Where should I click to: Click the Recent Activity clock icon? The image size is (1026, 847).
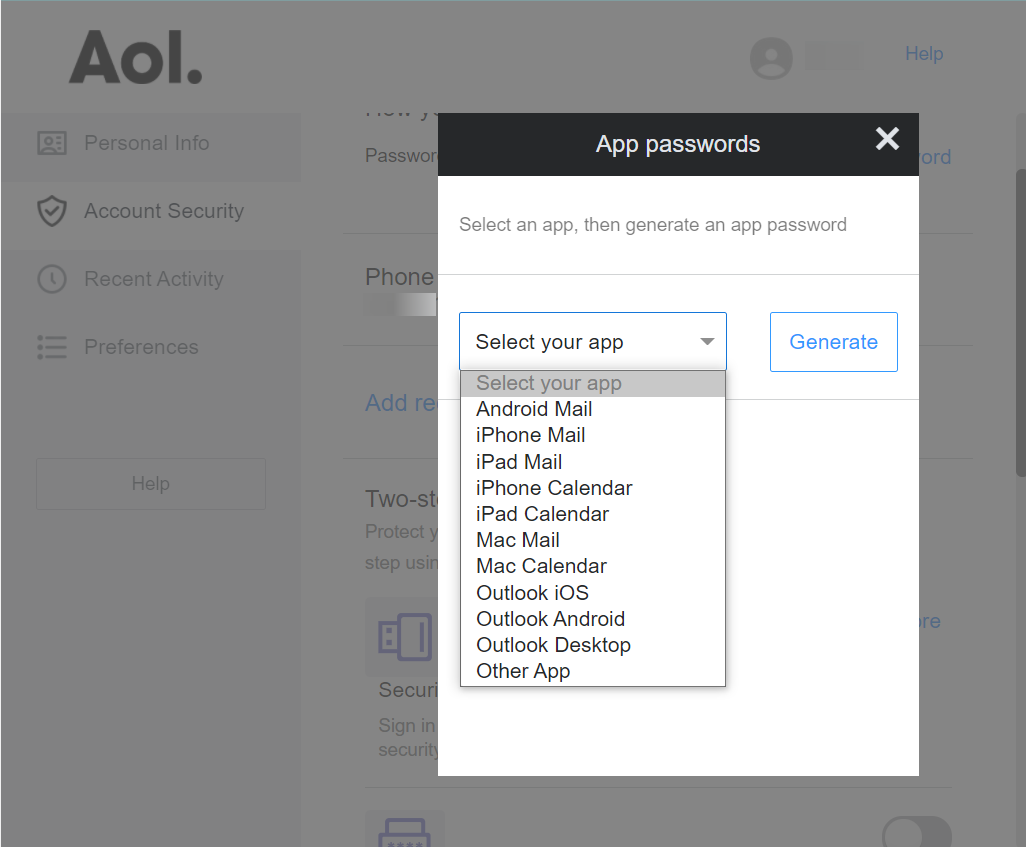51,279
